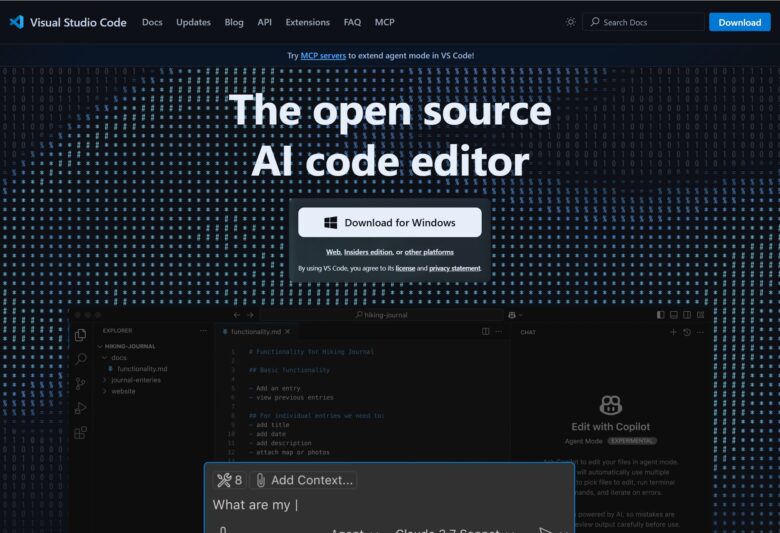
Task: Click the EXPERIMENTAL badge next to Agent Mode
Action: click(x=632, y=441)
